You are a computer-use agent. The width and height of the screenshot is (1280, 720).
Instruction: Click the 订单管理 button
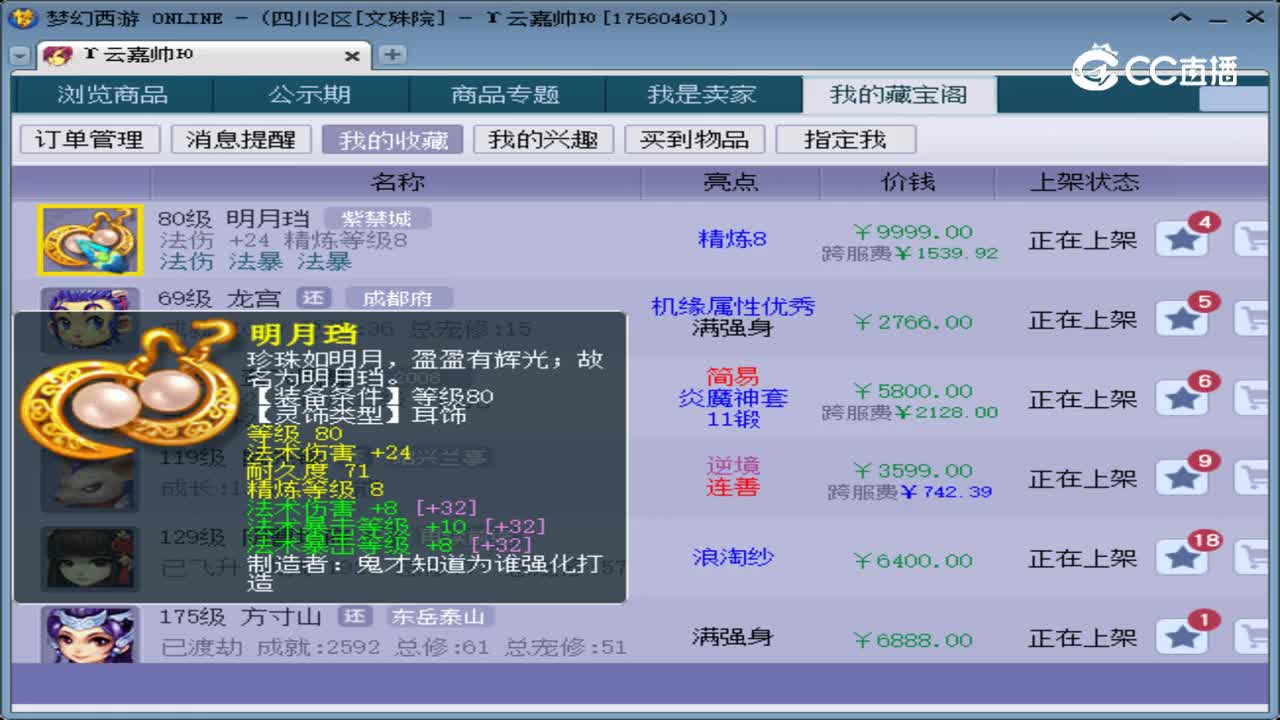point(90,139)
